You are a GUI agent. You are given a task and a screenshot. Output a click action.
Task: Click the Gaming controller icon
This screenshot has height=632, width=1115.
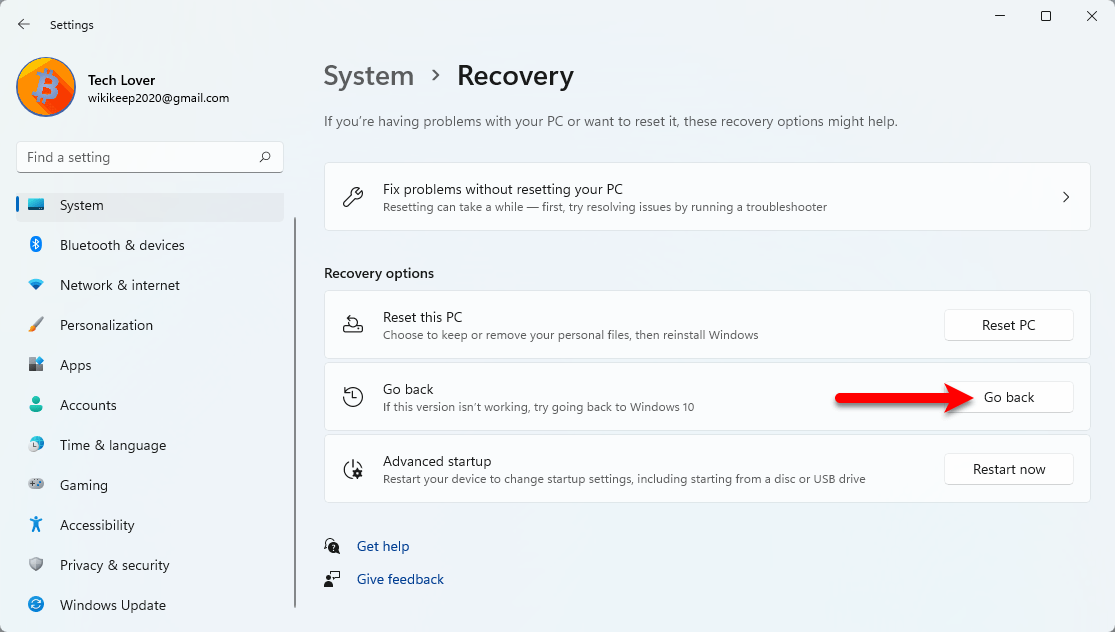click(36, 484)
